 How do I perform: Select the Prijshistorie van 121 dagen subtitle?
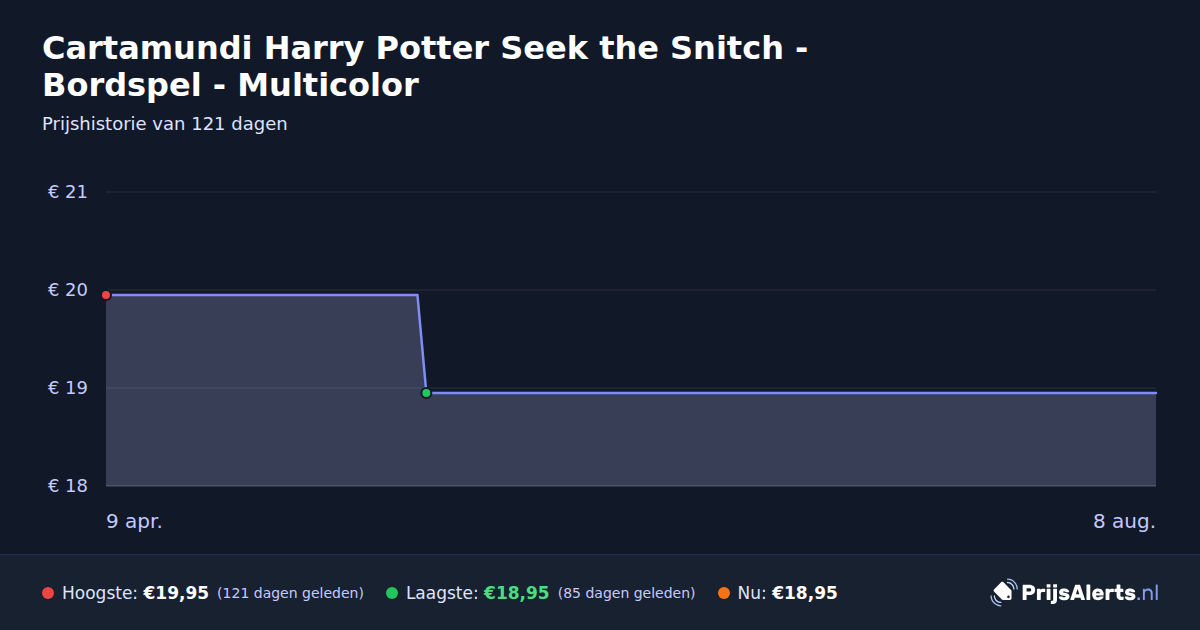pyautogui.click(x=165, y=124)
